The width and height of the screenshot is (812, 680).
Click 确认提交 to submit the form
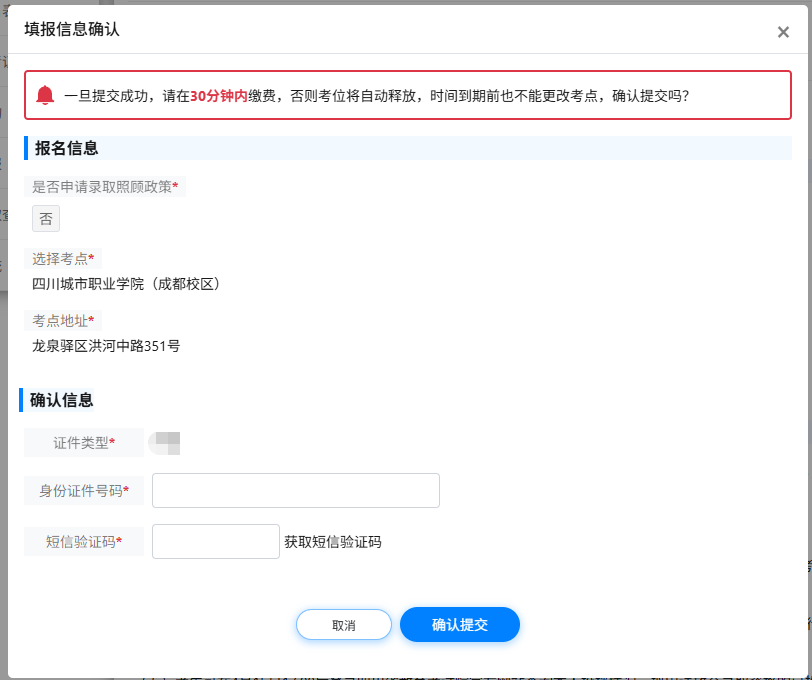coord(459,624)
